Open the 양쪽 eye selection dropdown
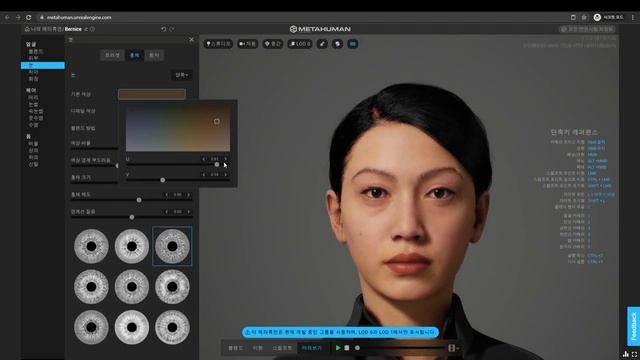Screen dimensions: 640x360 (182, 75)
